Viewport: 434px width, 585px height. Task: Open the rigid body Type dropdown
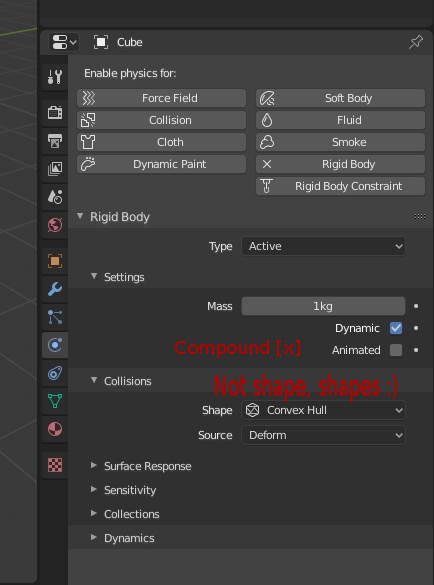[323, 246]
